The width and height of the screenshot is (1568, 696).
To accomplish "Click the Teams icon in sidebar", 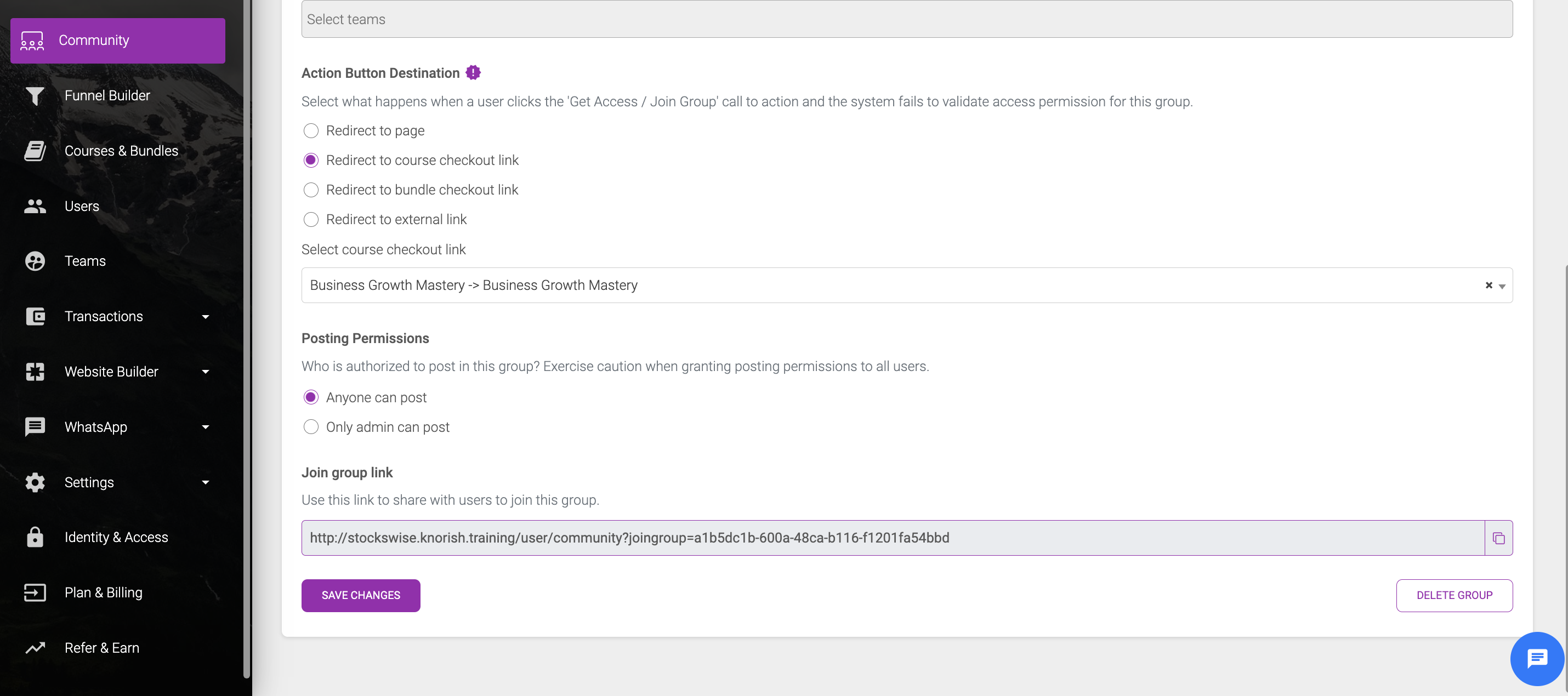I will (35, 261).
